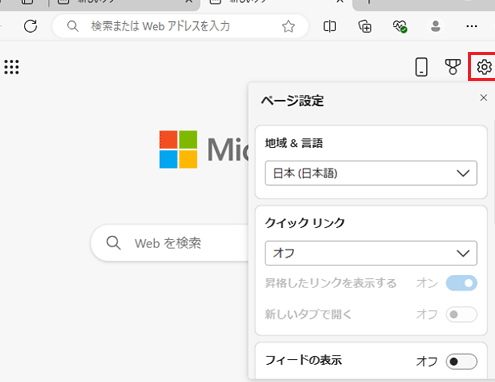Close the ページ設定 panel
This screenshot has width=495, height=382.
pos(483,98)
